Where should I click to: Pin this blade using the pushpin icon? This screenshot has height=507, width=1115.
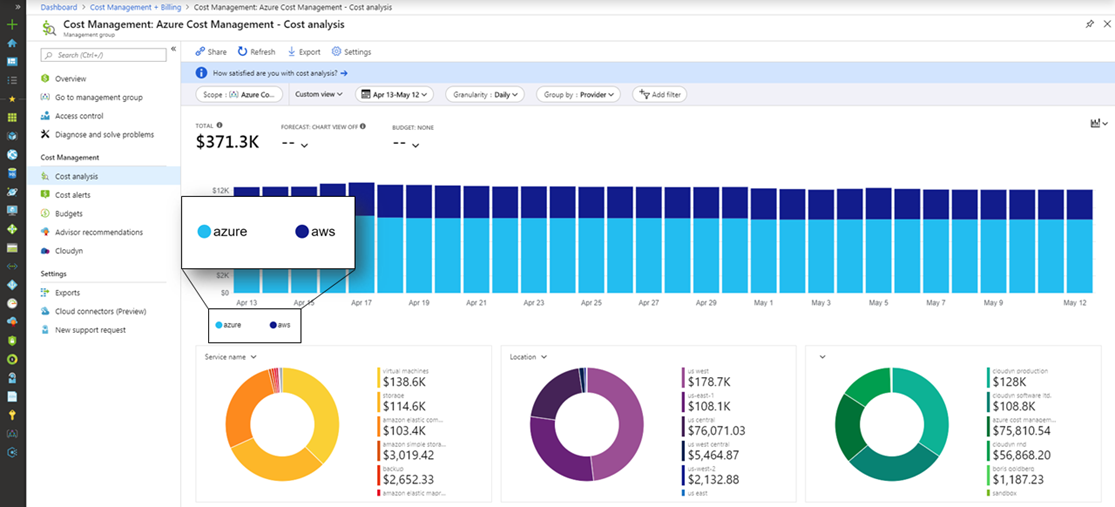pos(1089,24)
